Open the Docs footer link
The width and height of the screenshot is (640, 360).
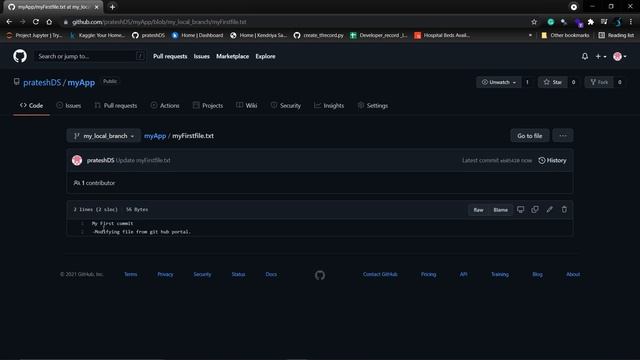[x=271, y=274]
